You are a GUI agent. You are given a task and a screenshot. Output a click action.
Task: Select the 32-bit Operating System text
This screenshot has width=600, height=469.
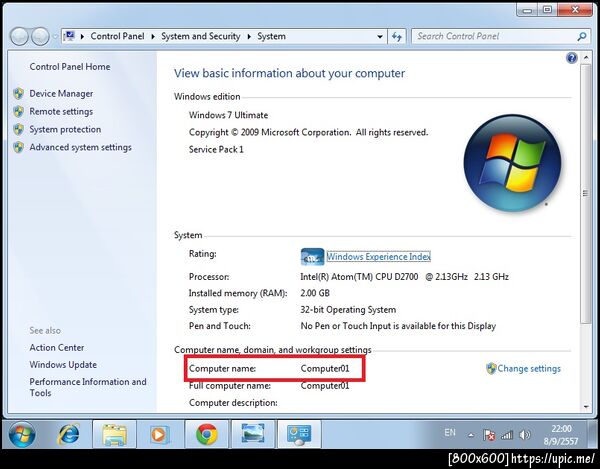tap(348, 309)
